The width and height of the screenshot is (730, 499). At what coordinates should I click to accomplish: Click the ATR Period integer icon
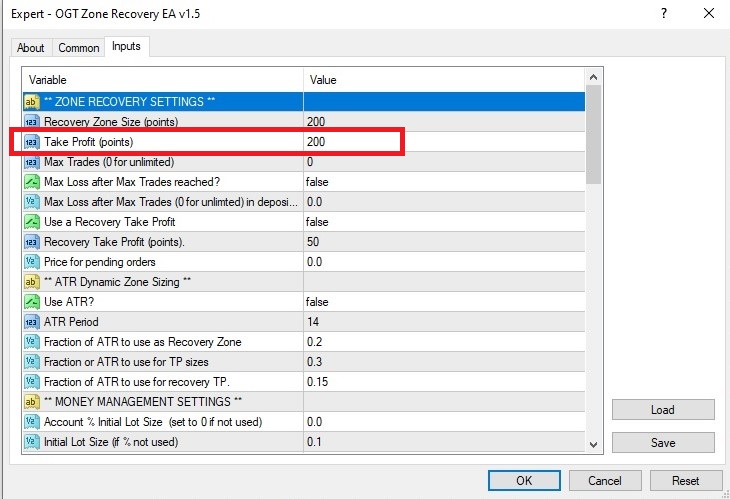pos(32,322)
